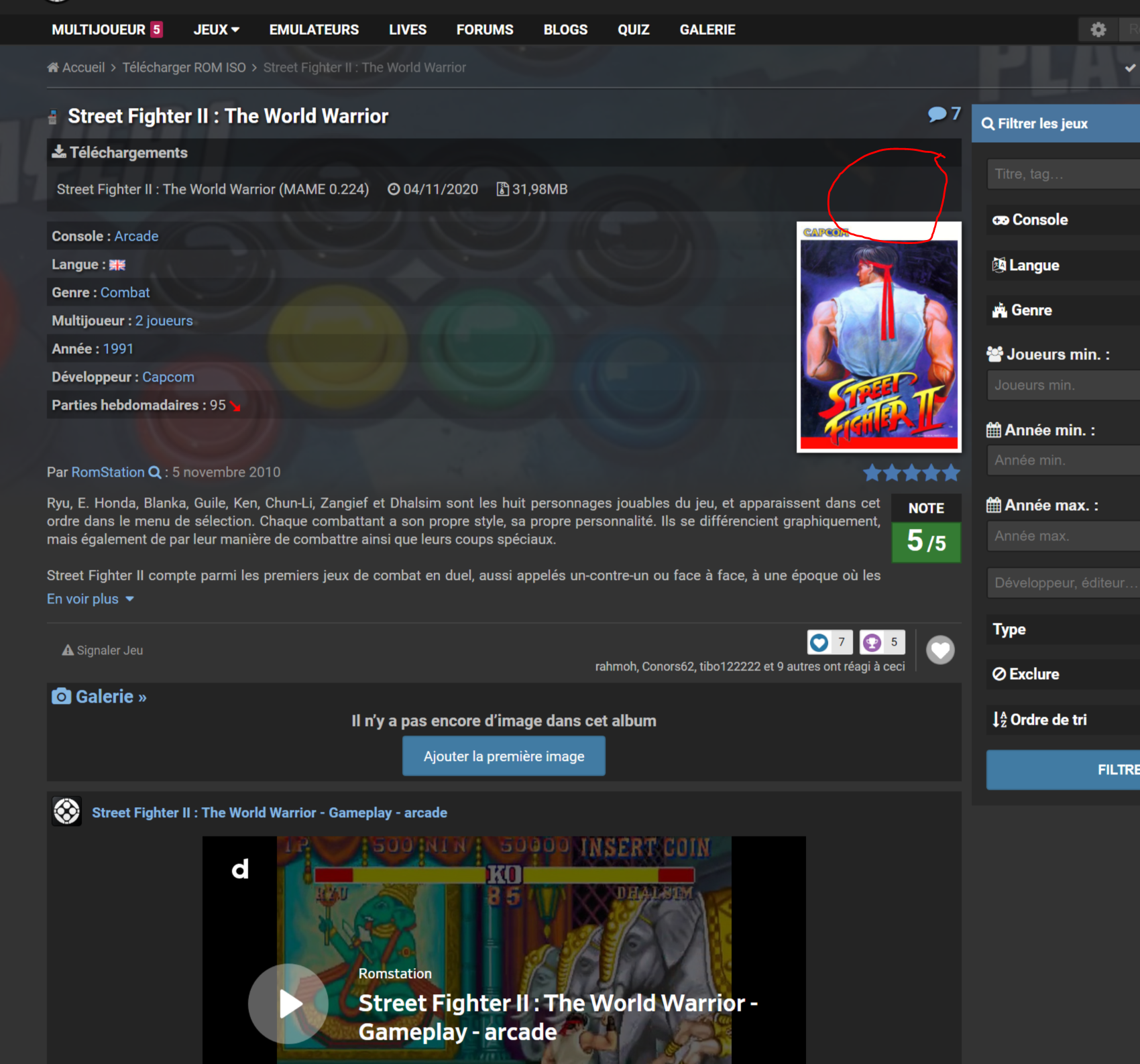
Task: Click the settings gear icon
Action: tap(1098, 29)
